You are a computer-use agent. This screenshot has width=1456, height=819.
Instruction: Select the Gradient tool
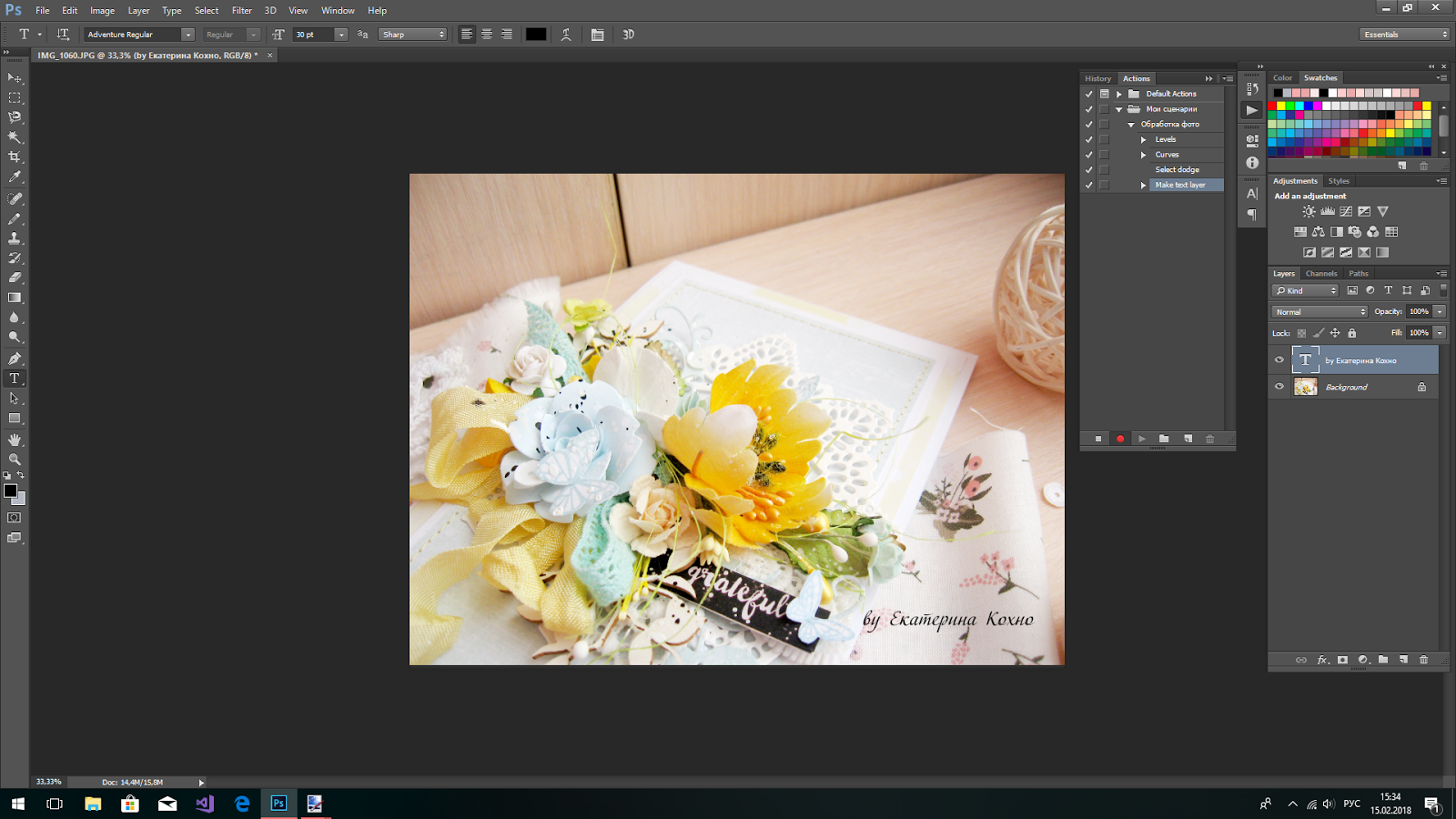[15, 298]
